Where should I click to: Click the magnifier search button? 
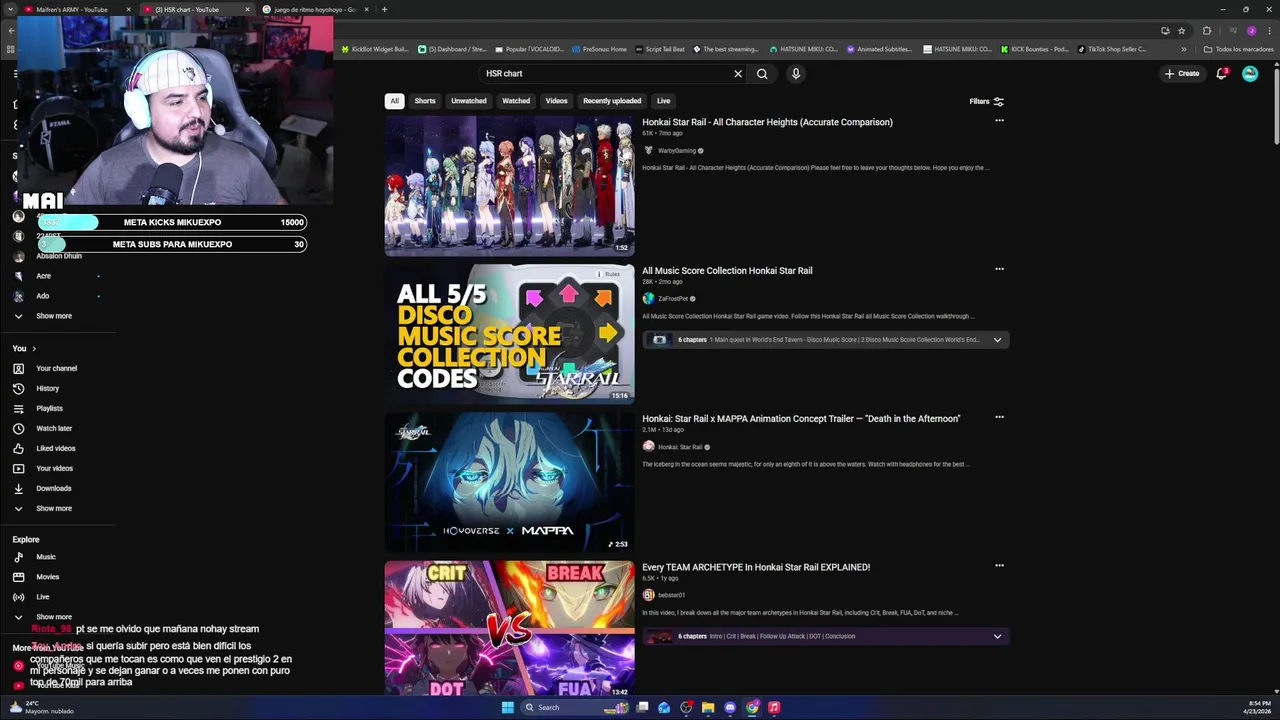pyautogui.click(x=762, y=73)
